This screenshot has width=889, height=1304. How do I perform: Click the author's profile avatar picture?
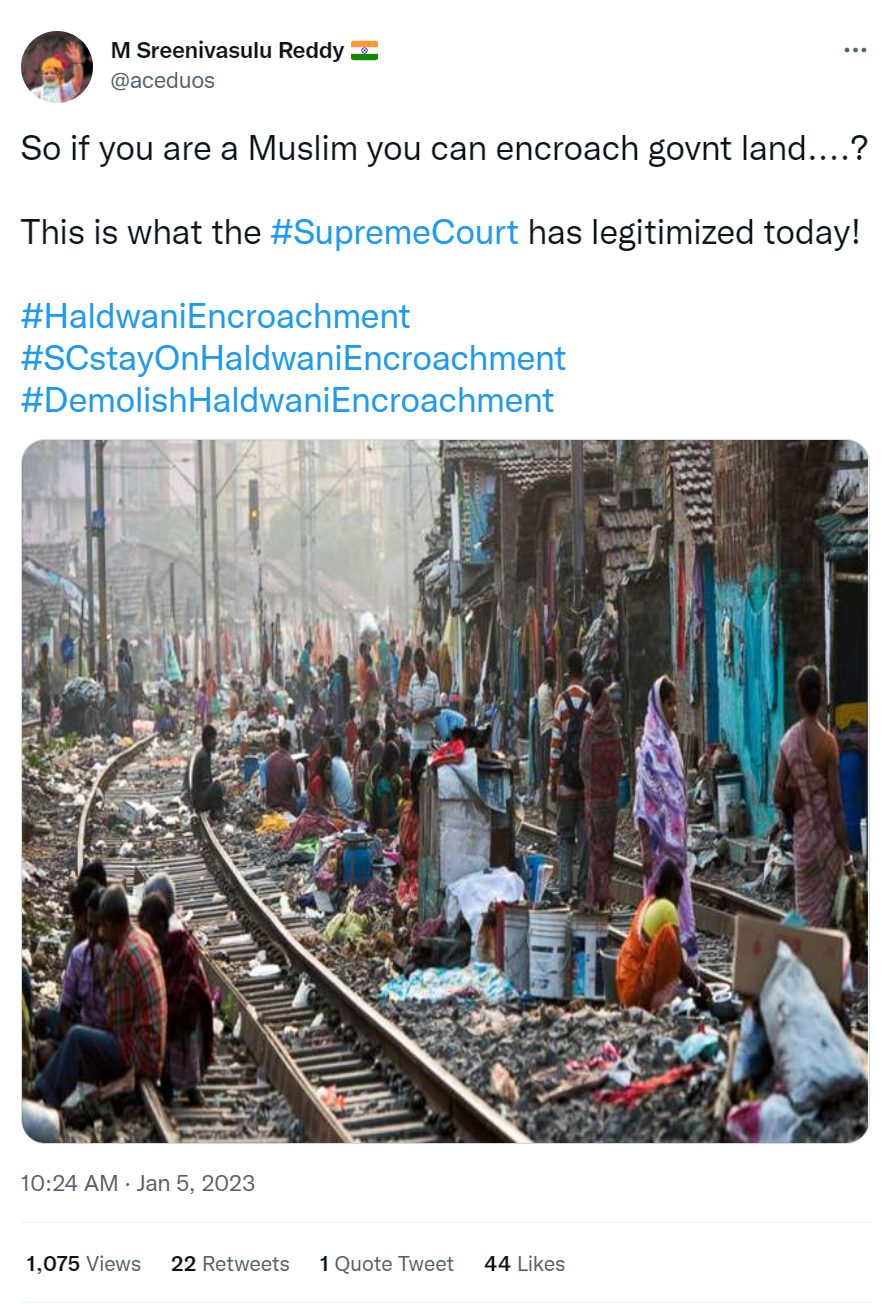click(57, 67)
